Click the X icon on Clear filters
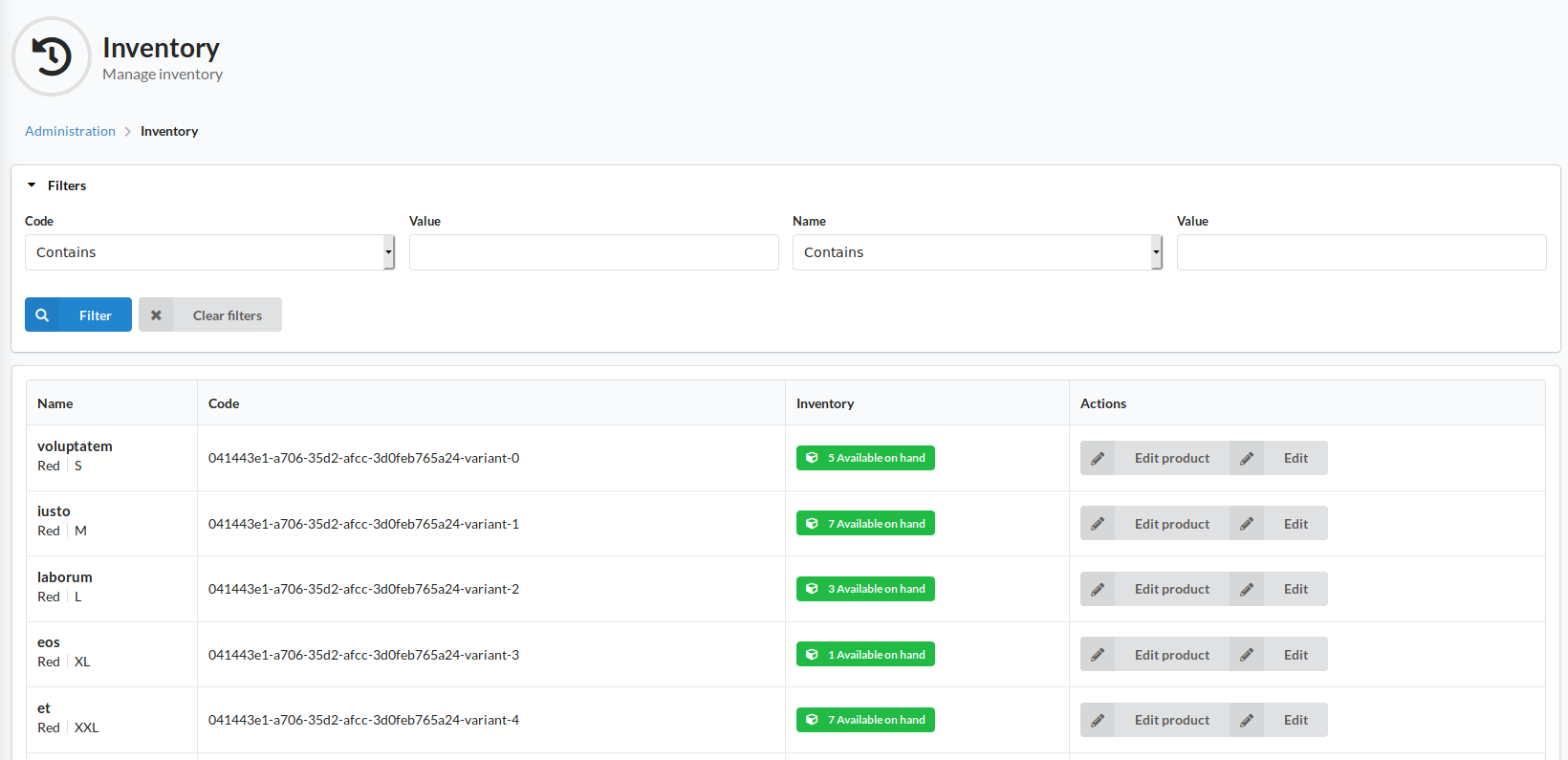 [x=156, y=315]
